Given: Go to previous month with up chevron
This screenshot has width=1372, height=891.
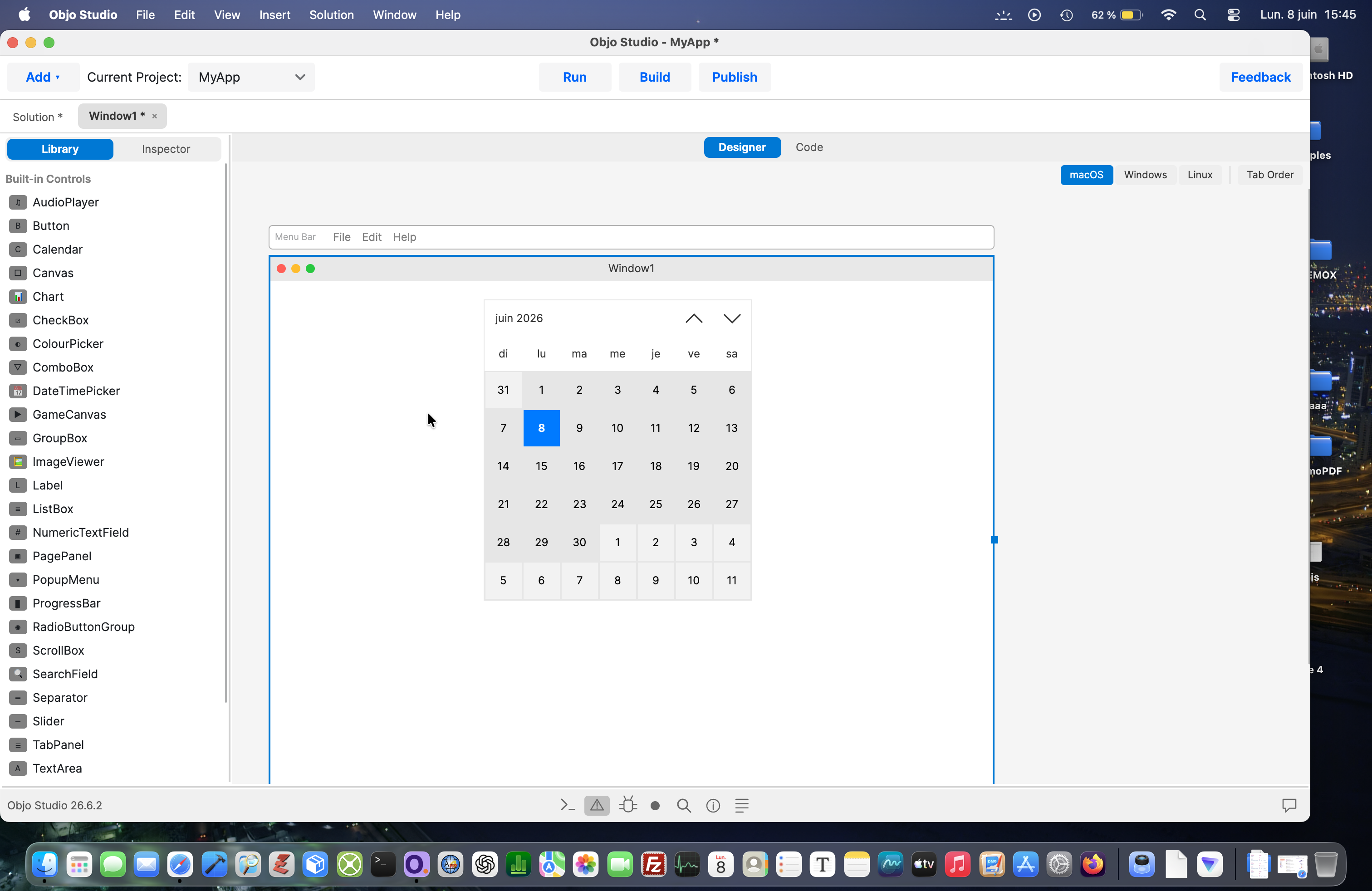Looking at the screenshot, I should (694, 318).
